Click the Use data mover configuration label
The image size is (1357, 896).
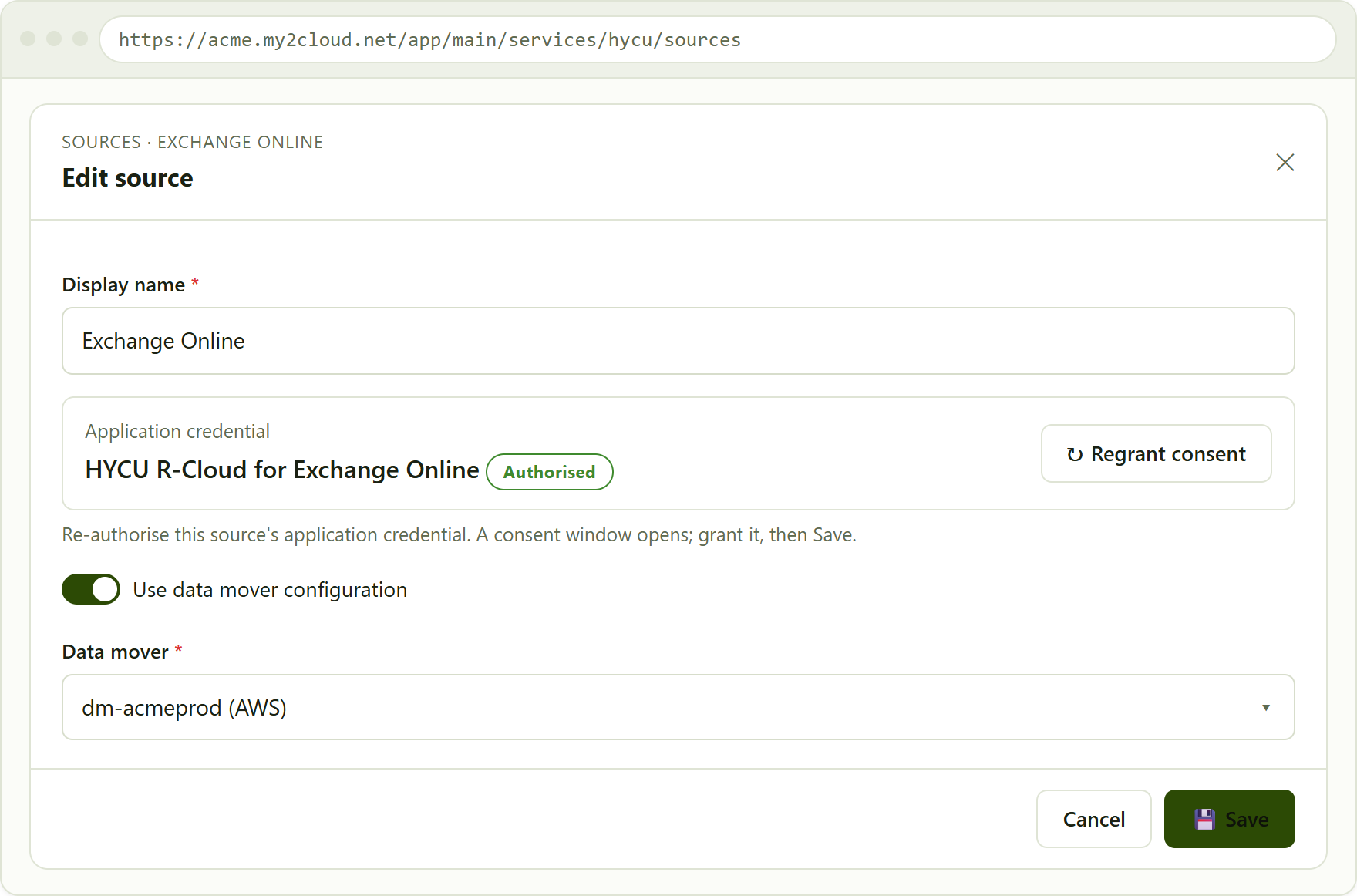click(x=270, y=590)
